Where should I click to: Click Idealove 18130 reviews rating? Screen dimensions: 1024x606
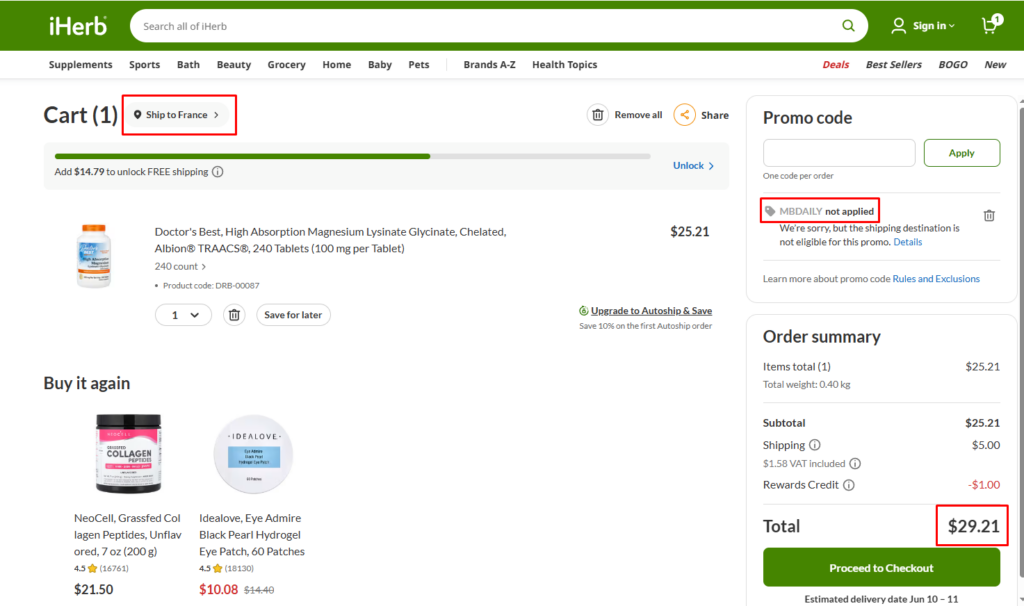click(x=227, y=569)
